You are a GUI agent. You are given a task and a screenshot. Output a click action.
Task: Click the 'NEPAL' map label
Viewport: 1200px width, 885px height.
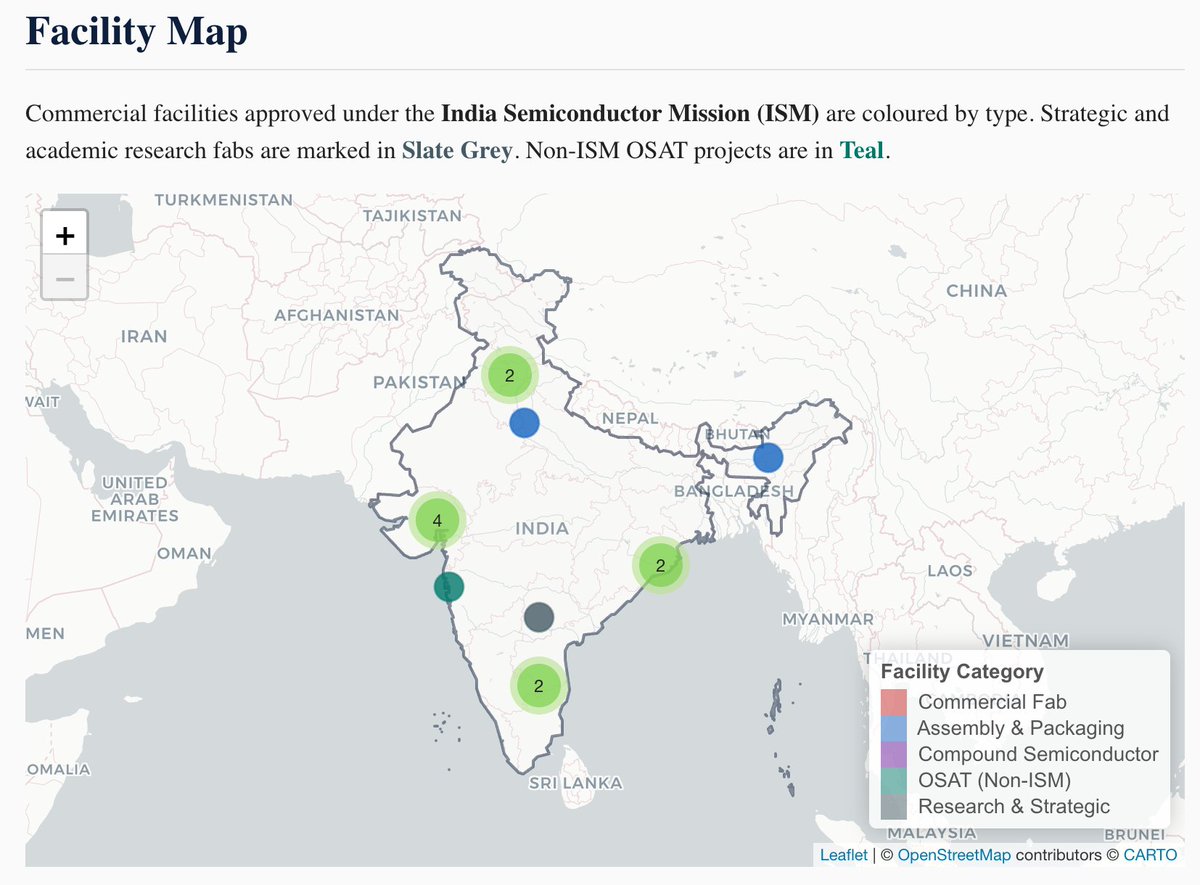pyautogui.click(x=630, y=418)
